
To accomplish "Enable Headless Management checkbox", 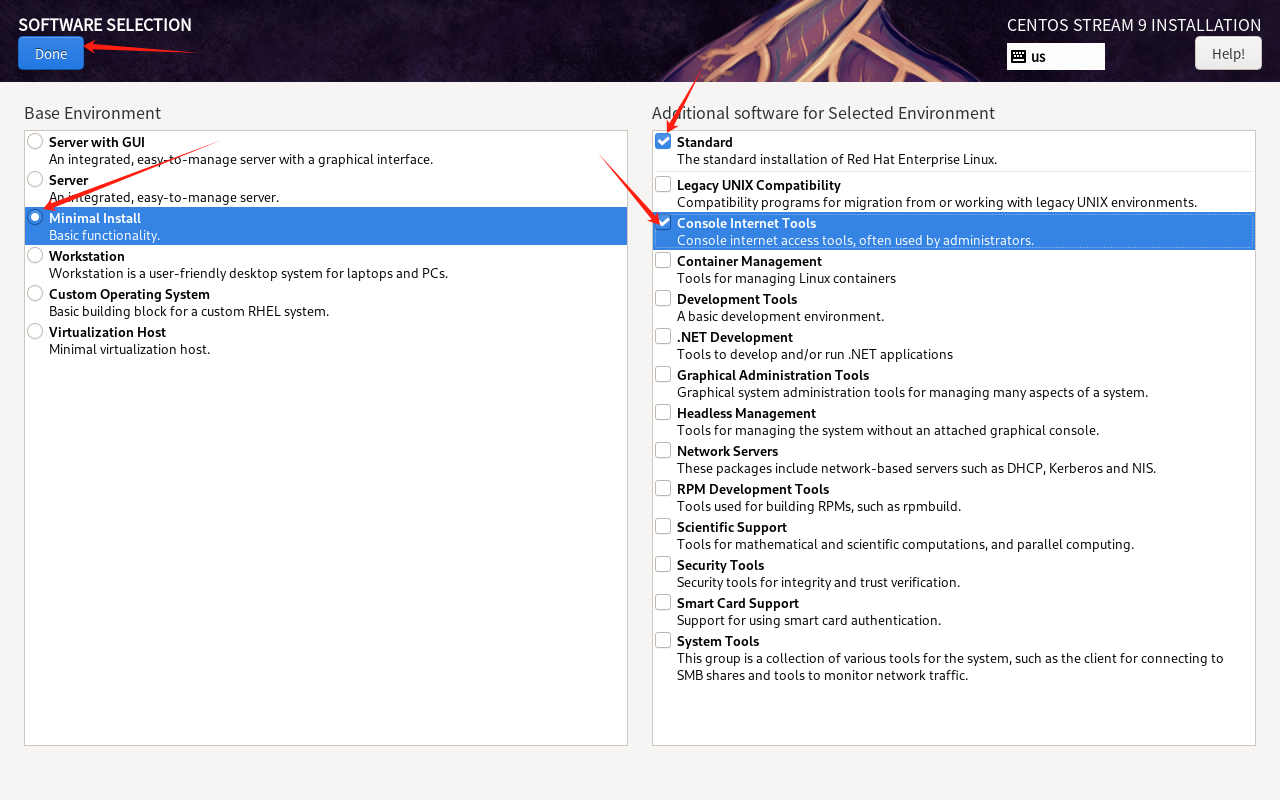I will point(663,412).
